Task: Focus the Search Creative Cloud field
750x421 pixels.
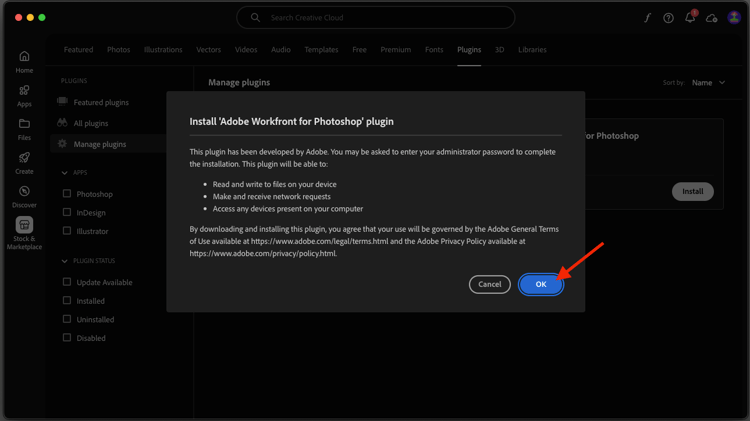Action: pyautogui.click(x=375, y=18)
